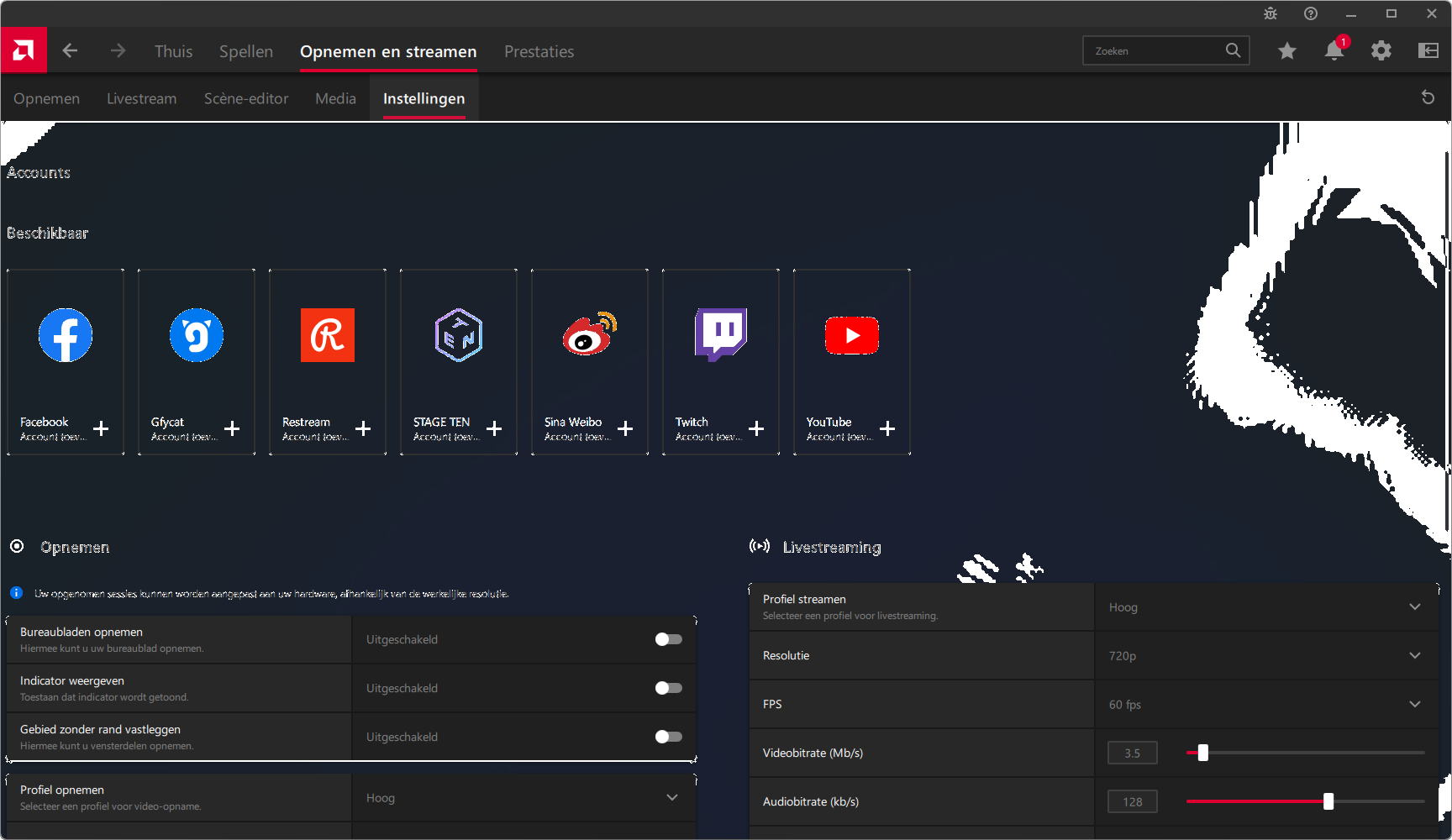
Task: Switch to Thuis tab
Action: tap(173, 51)
